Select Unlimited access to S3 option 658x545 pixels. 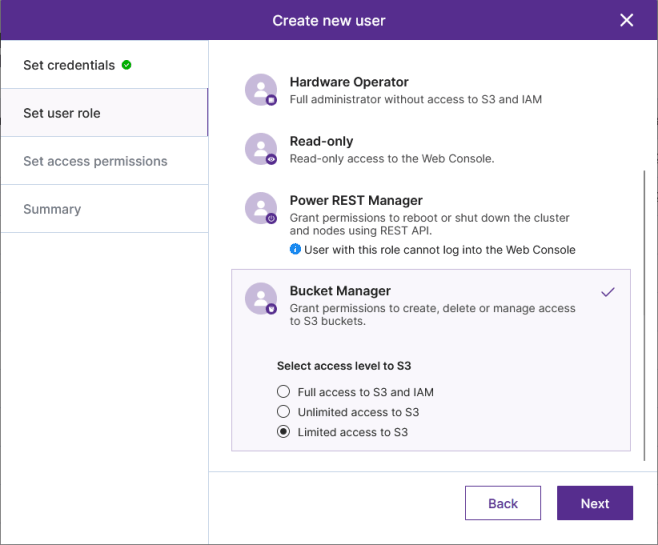coord(283,412)
